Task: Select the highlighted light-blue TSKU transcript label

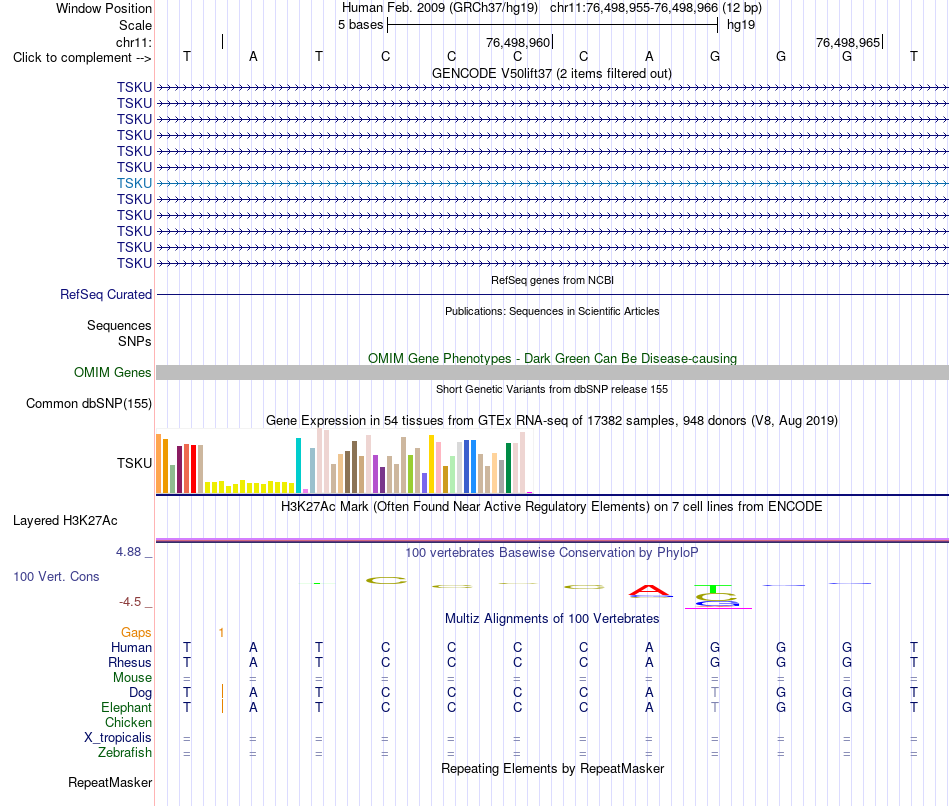Action: [x=135, y=183]
